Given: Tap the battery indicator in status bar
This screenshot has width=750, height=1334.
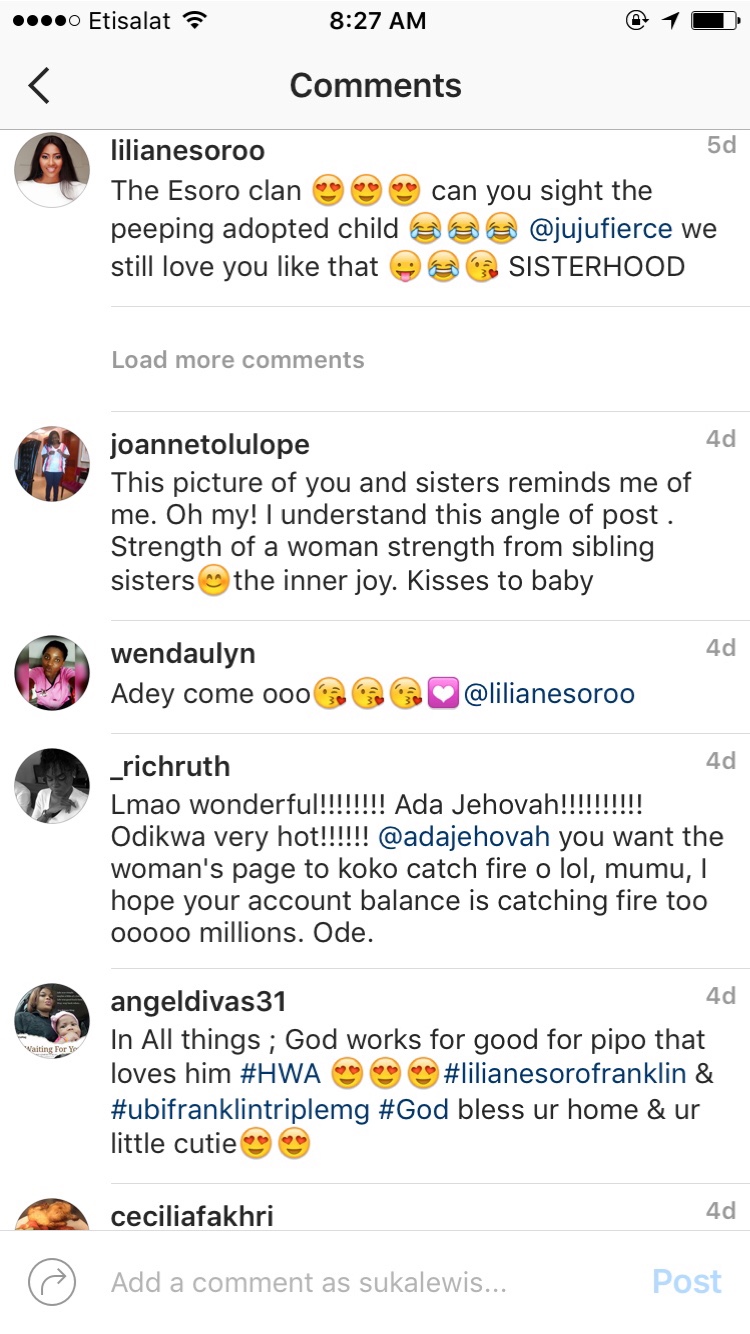Looking at the screenshot, I should pos(714,20).
